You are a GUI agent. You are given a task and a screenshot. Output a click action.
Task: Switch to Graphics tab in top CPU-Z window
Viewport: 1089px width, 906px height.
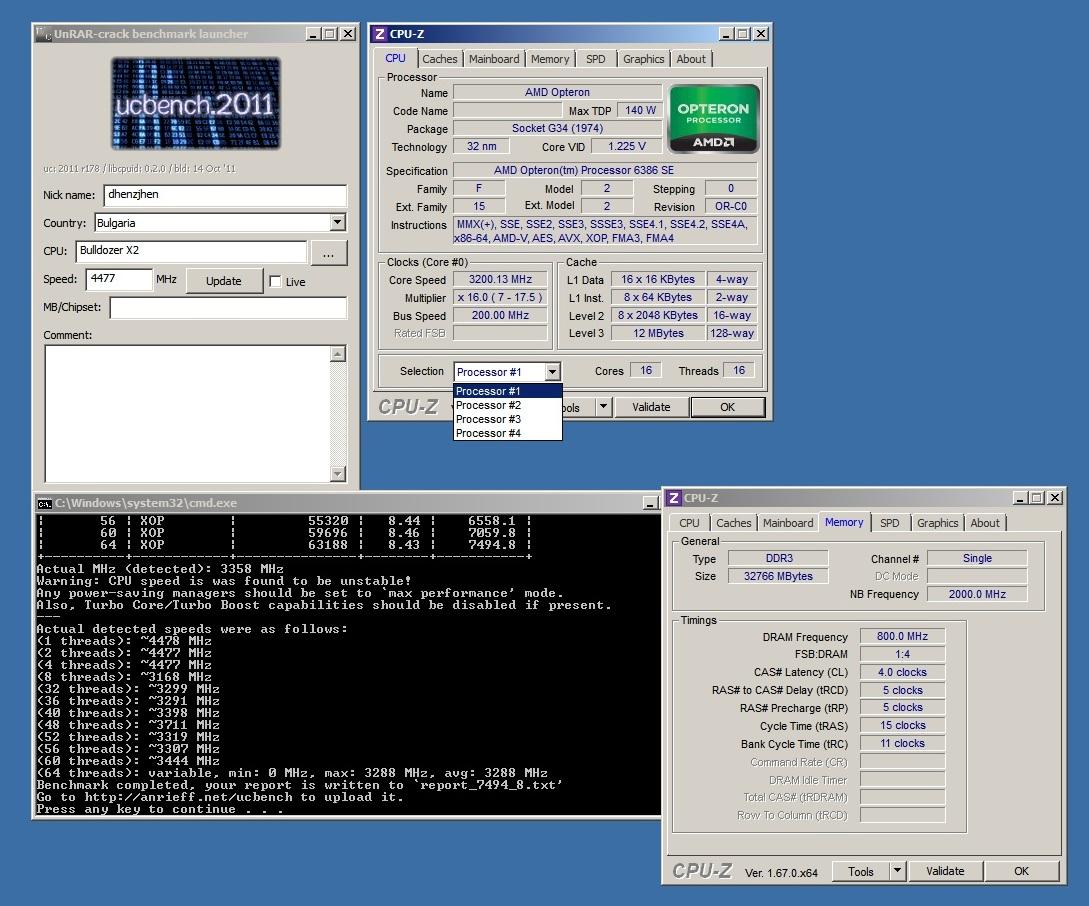tap(643, 59)
